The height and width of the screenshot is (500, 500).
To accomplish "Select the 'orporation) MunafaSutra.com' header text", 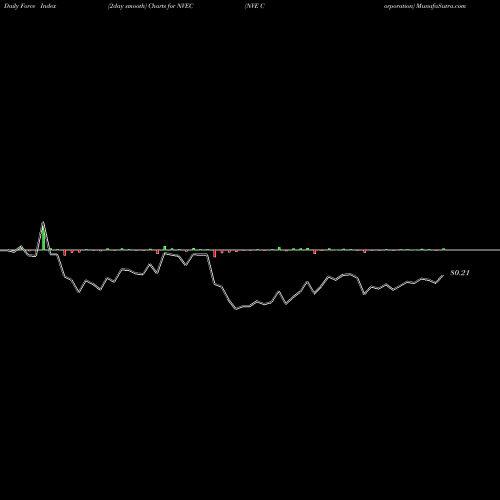I will point(425,6).
